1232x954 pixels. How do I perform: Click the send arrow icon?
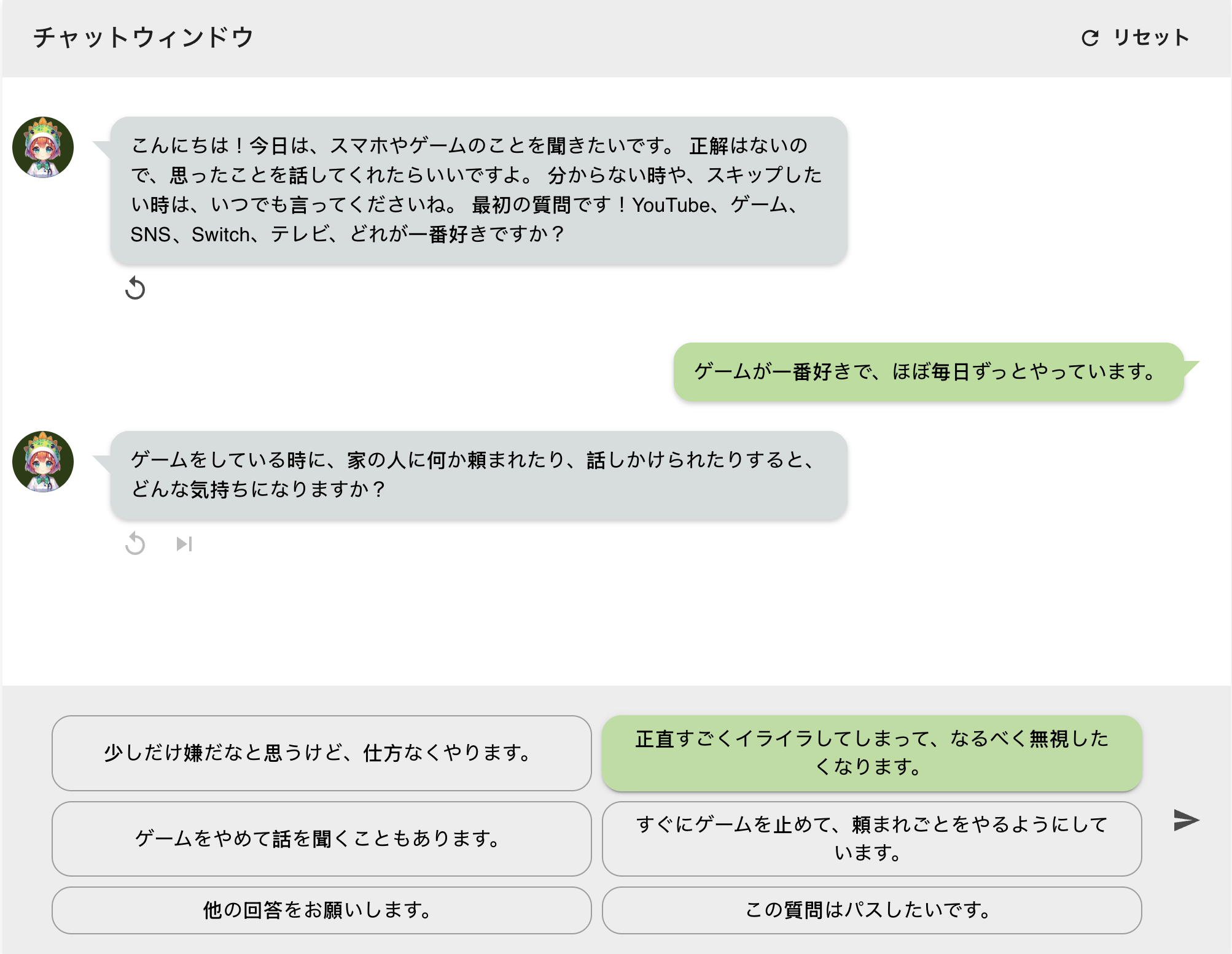click(x=1185, y=820)
